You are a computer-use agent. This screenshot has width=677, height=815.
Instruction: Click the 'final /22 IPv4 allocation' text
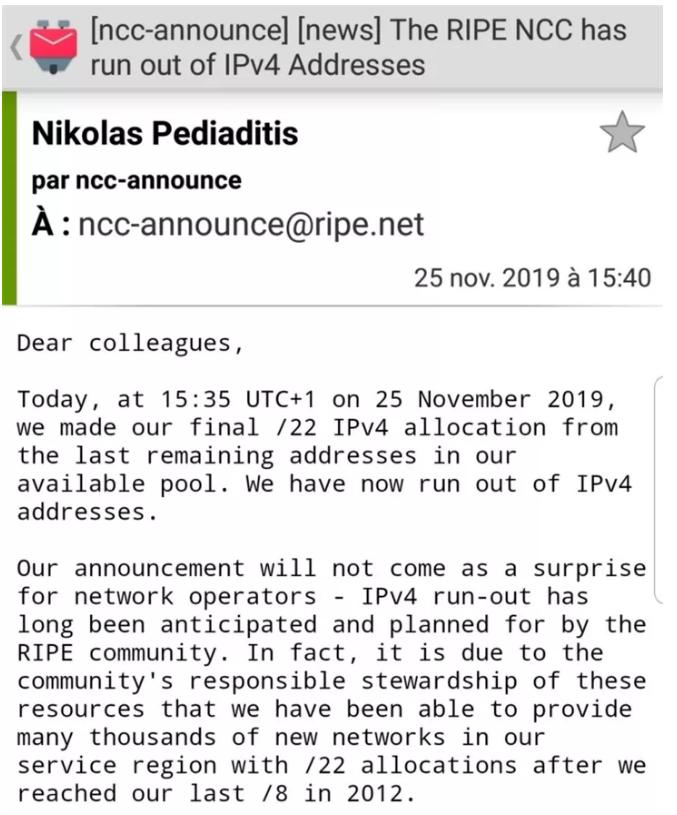(367, 428)
